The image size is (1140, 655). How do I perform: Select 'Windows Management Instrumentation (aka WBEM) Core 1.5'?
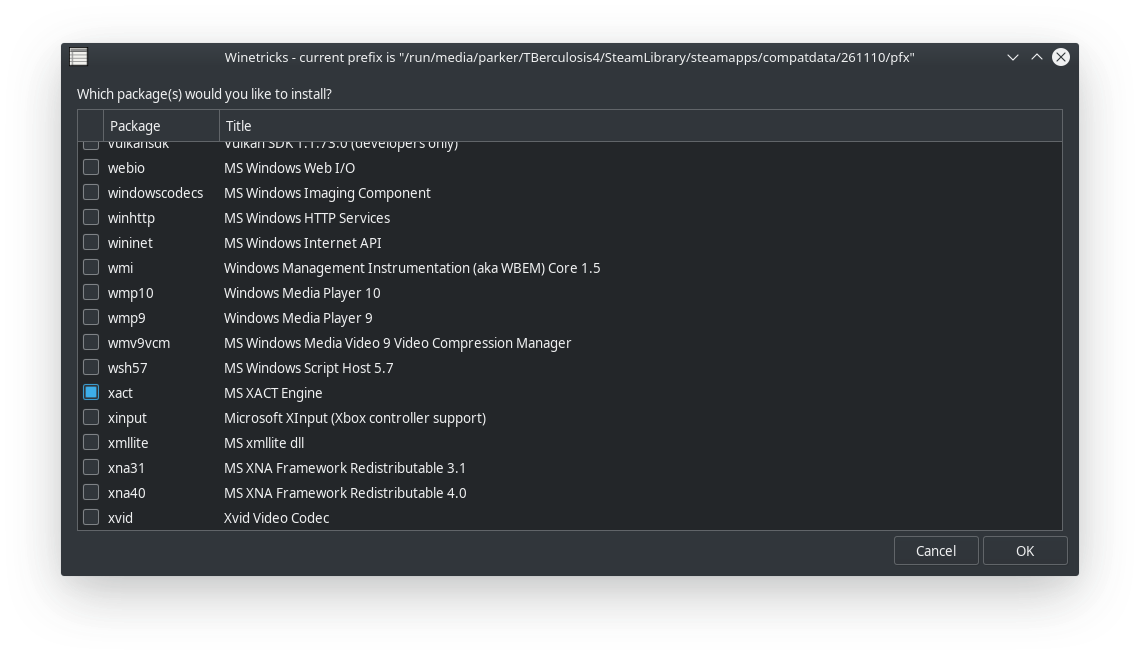412,268
